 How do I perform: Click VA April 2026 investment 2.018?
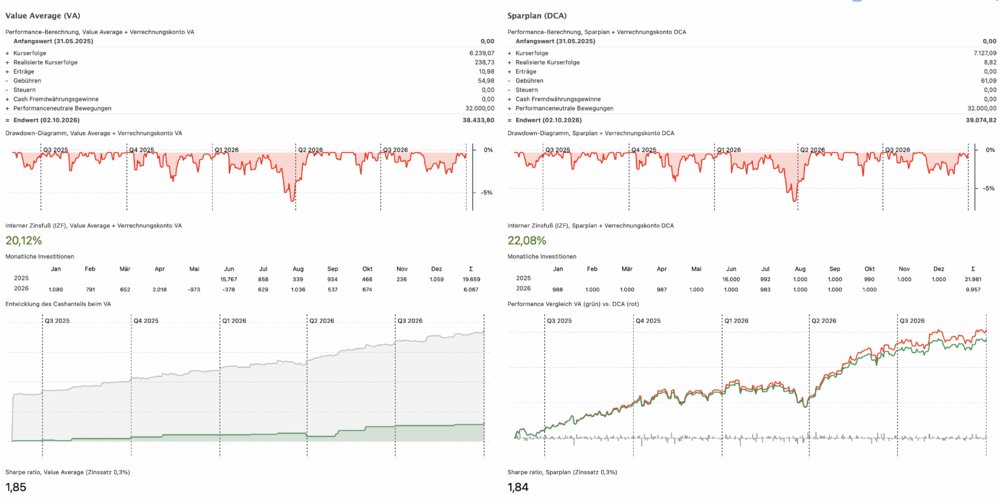point(158,289)
